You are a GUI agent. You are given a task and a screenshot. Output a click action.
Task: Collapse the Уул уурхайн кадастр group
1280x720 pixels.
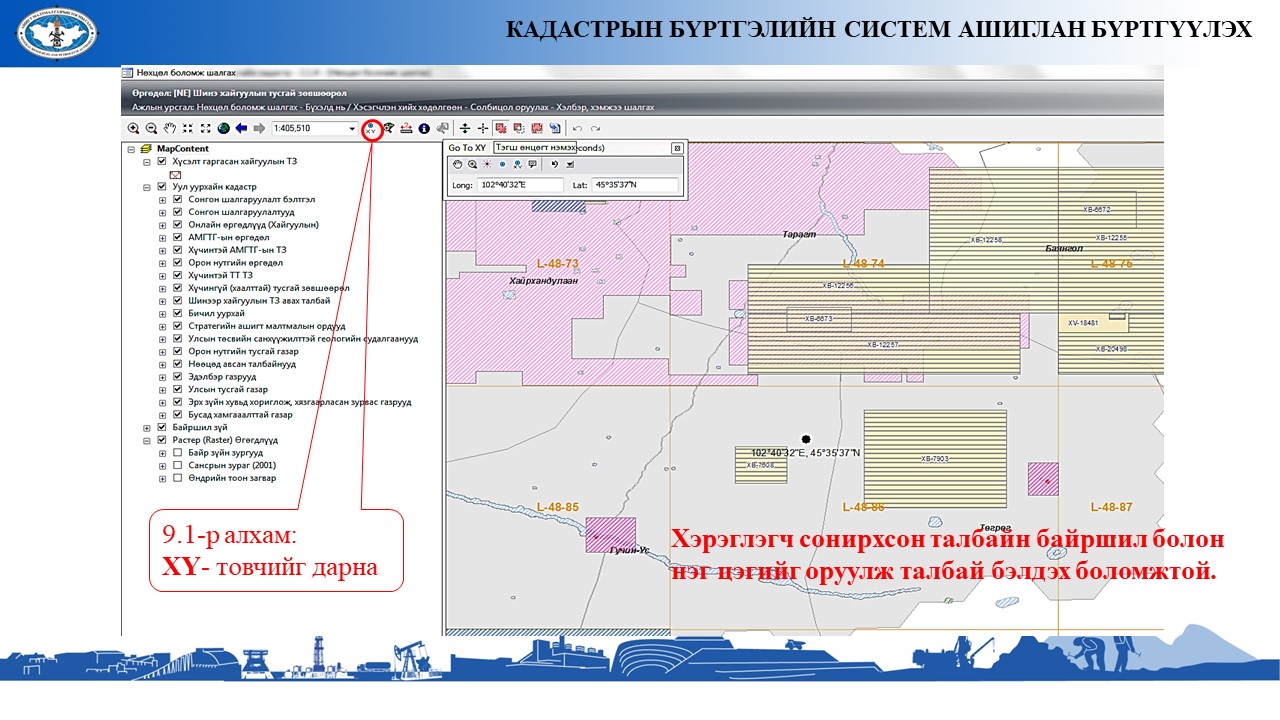tap(147, 186)
